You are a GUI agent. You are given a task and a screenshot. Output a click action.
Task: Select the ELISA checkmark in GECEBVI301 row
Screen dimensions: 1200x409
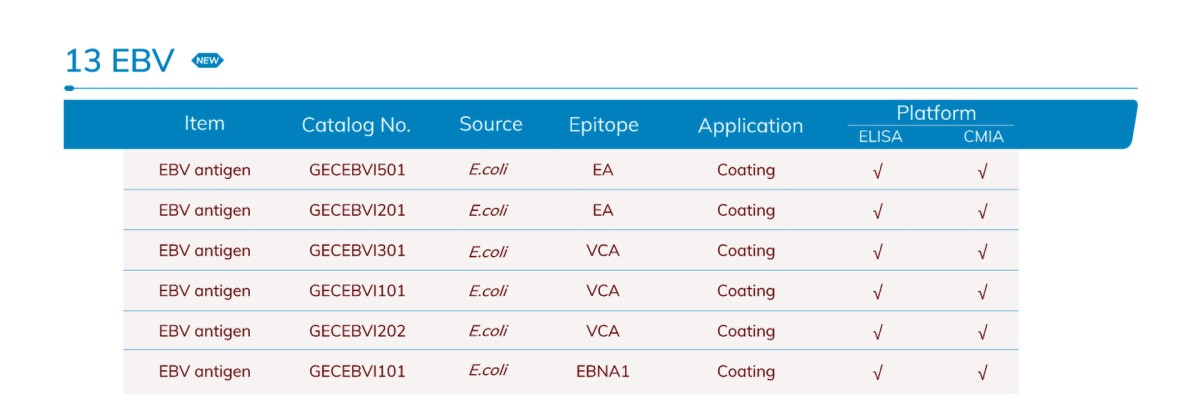click(878, 252)
